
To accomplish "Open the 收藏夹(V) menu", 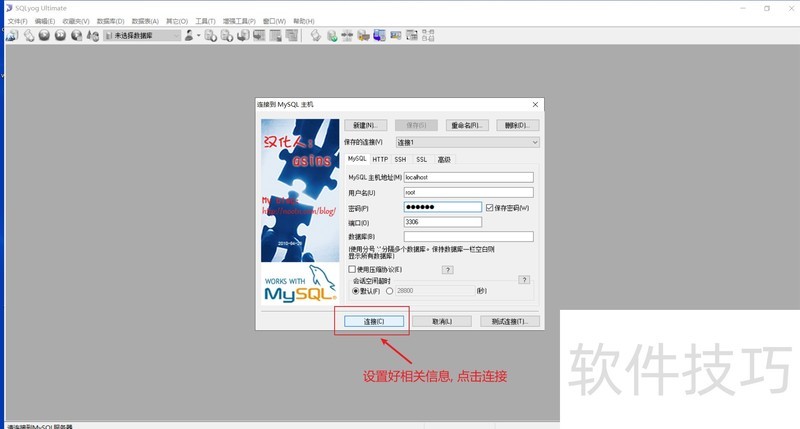I will point(76,21).
